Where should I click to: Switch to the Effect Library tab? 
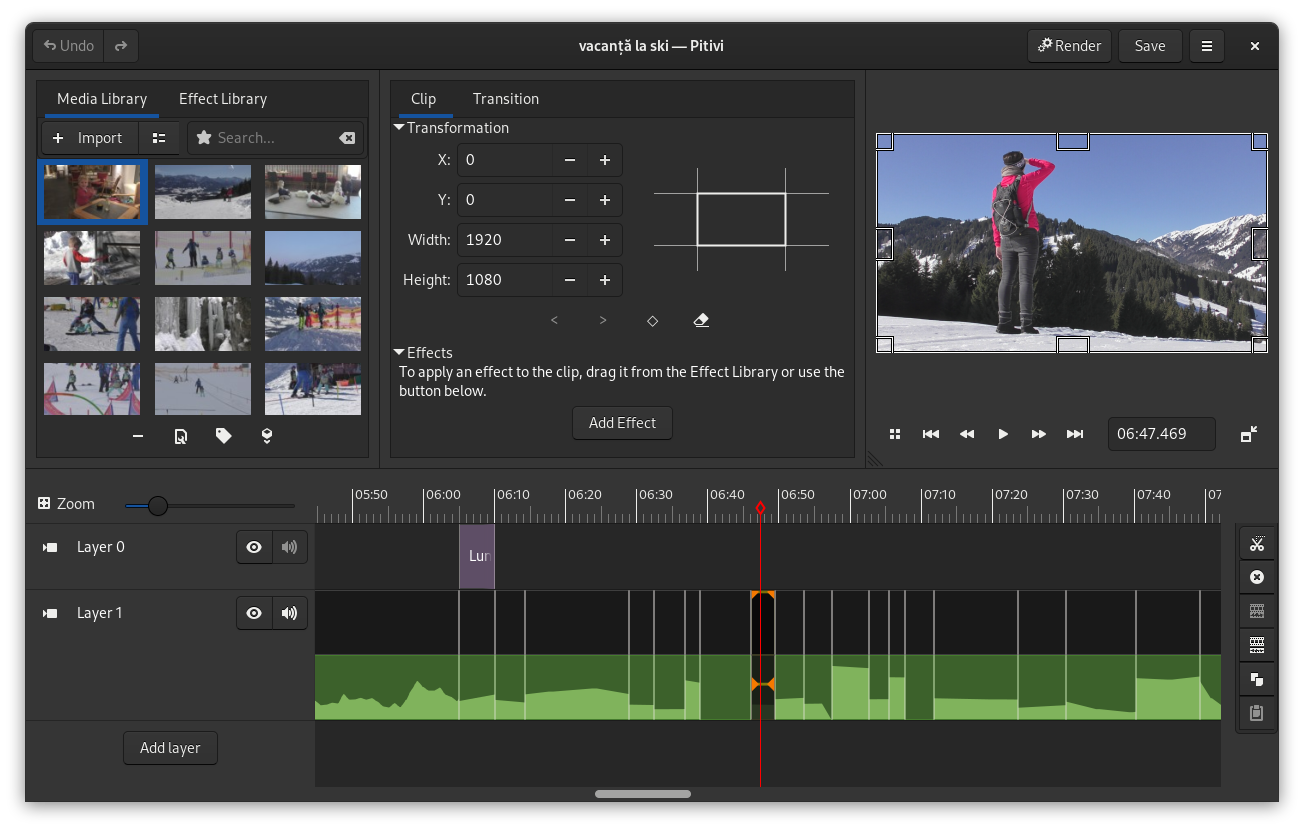tap(222, 98)
